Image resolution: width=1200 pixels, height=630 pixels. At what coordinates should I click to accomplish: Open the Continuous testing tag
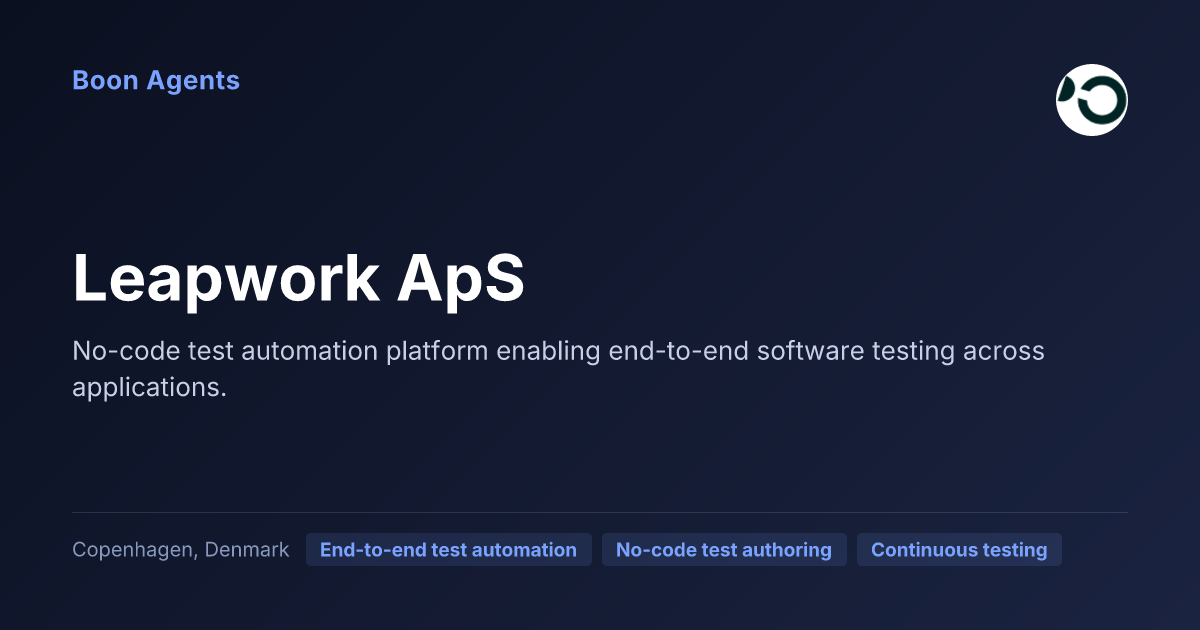959,550
